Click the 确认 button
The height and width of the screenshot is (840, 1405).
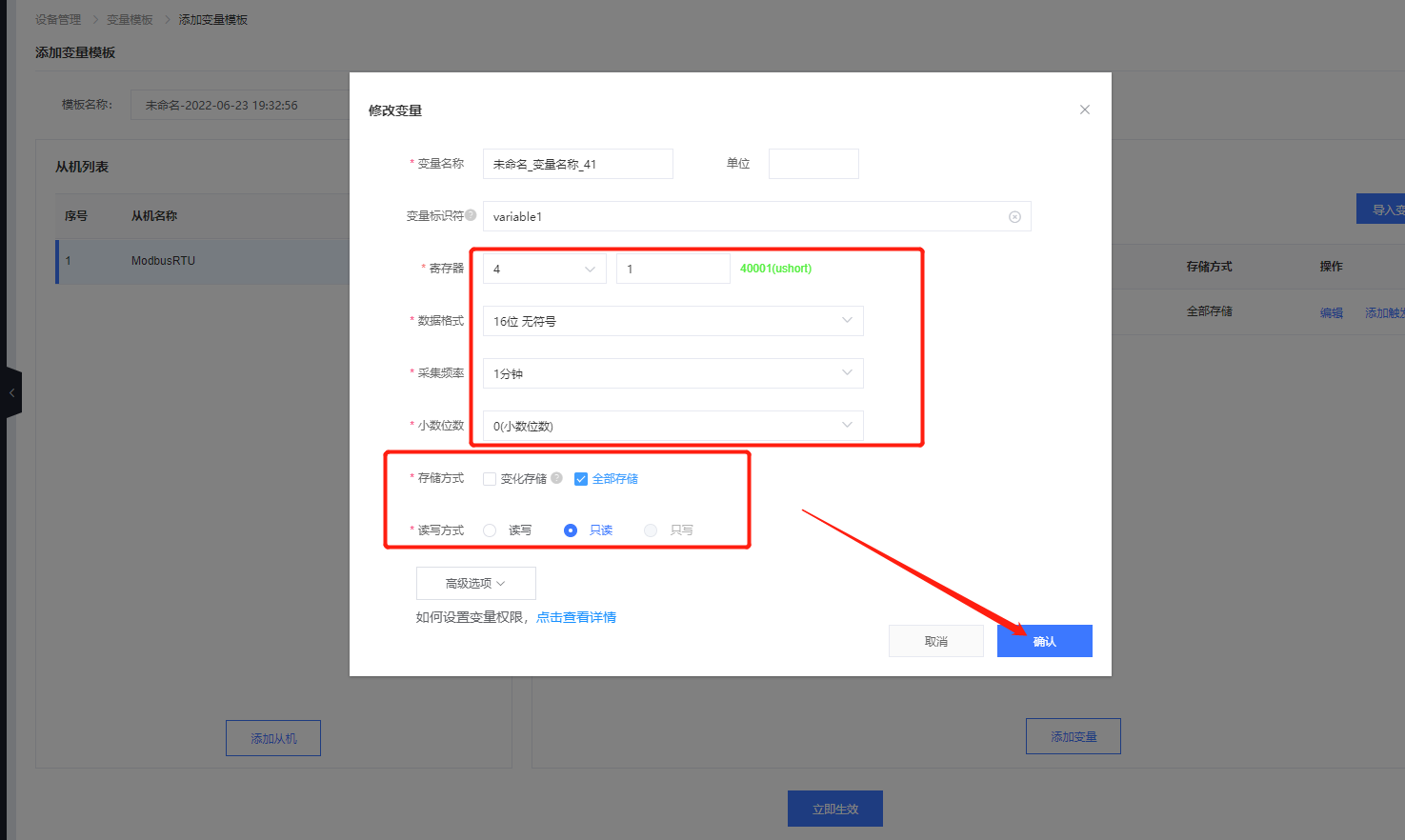1044,641
